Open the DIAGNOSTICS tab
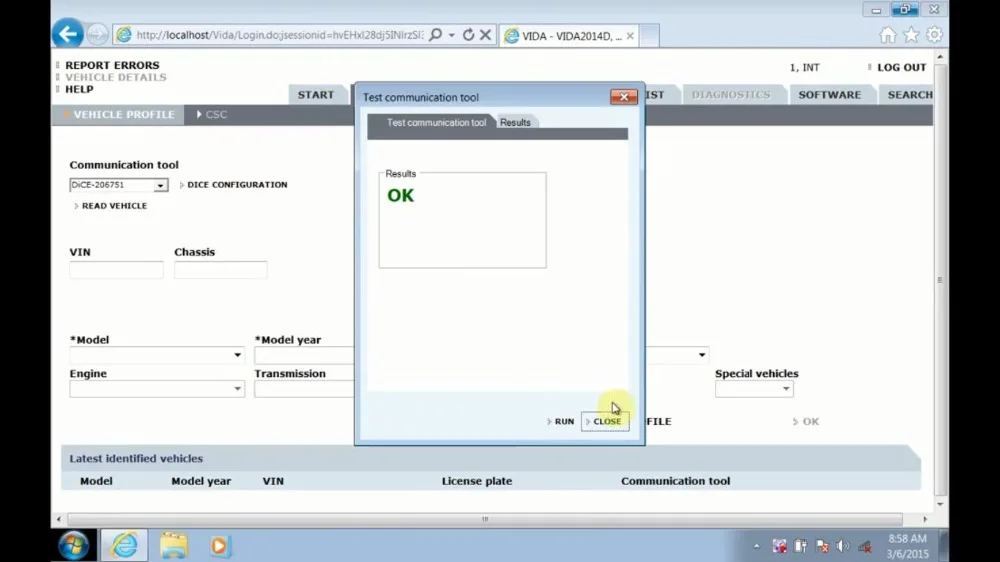Image resolution: width=1000 pixels, height=562 pixels. (x=731, y=94)
